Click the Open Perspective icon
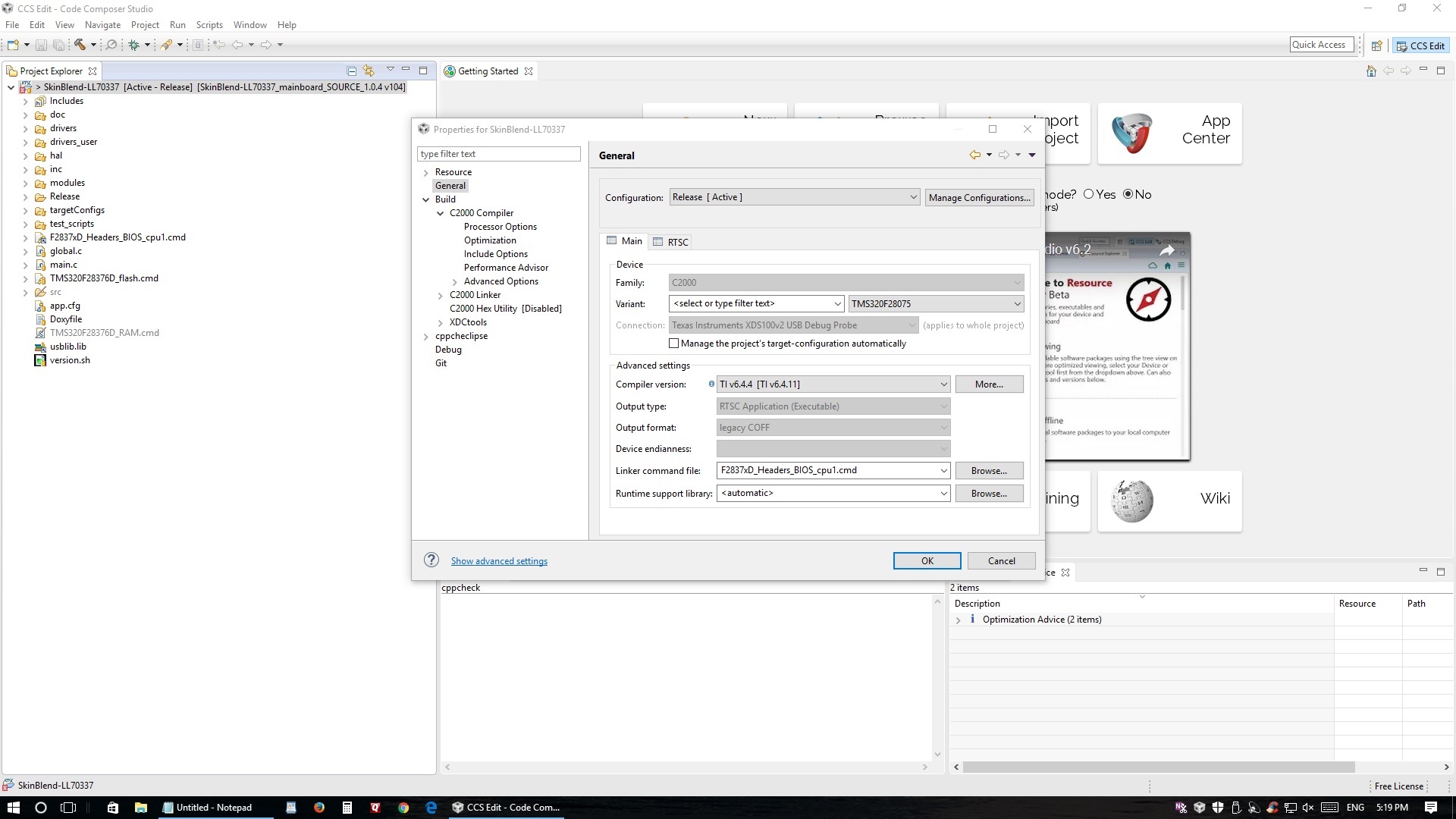The width and height of the screenshot is (1456, 819). (1376, 45)
